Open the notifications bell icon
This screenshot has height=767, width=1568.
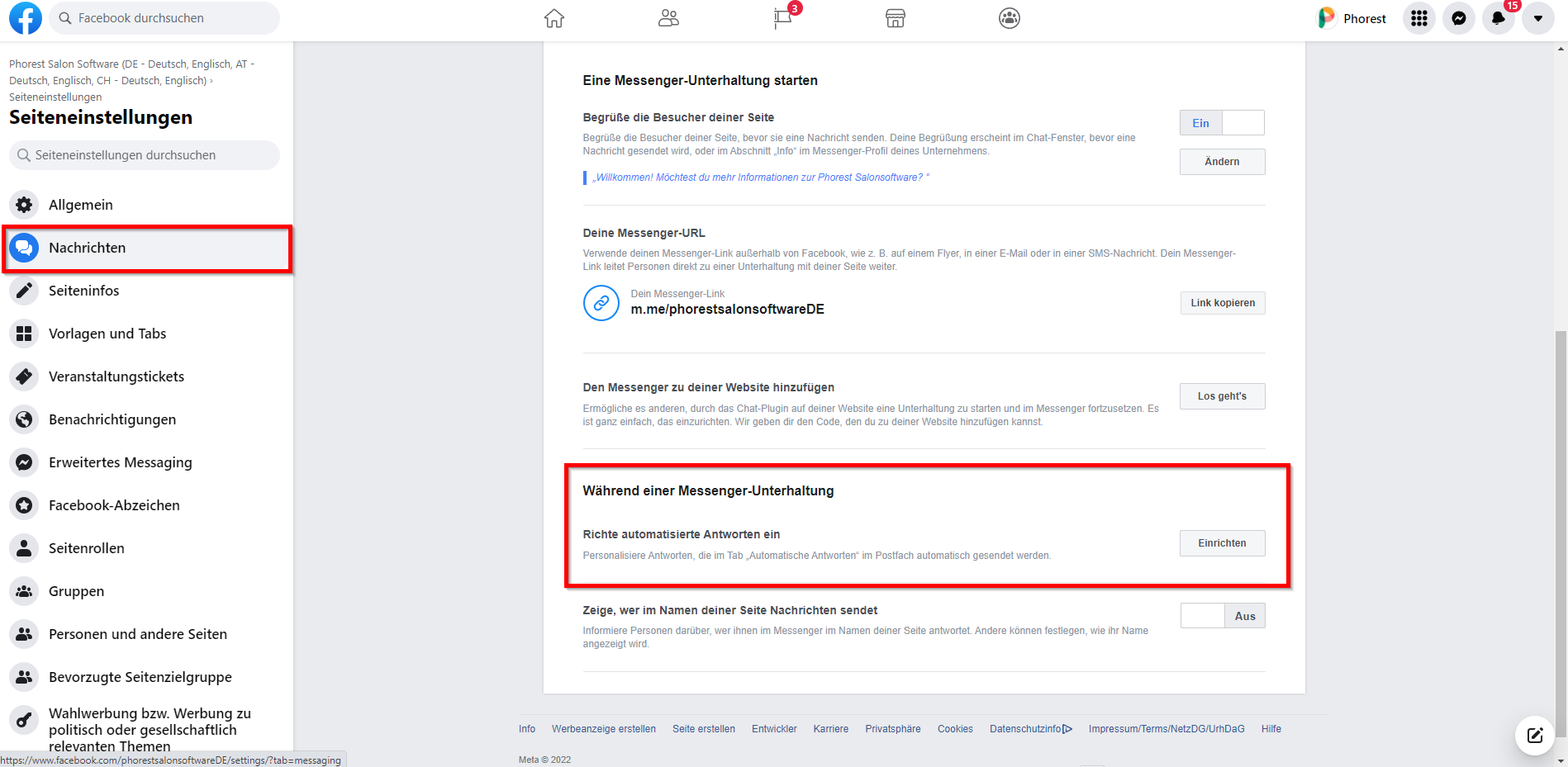1498,18
